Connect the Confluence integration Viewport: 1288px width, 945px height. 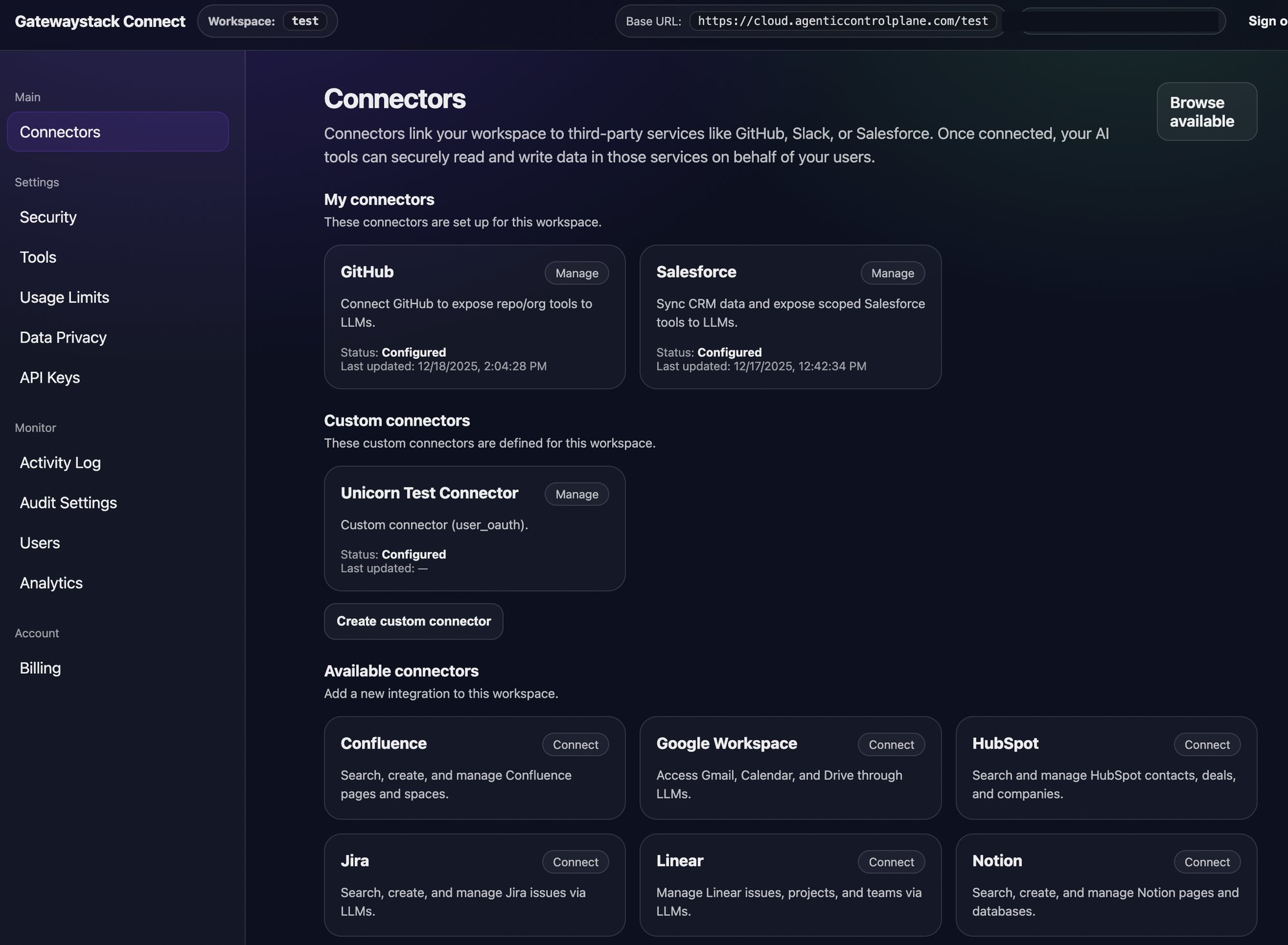coord(575,745)
